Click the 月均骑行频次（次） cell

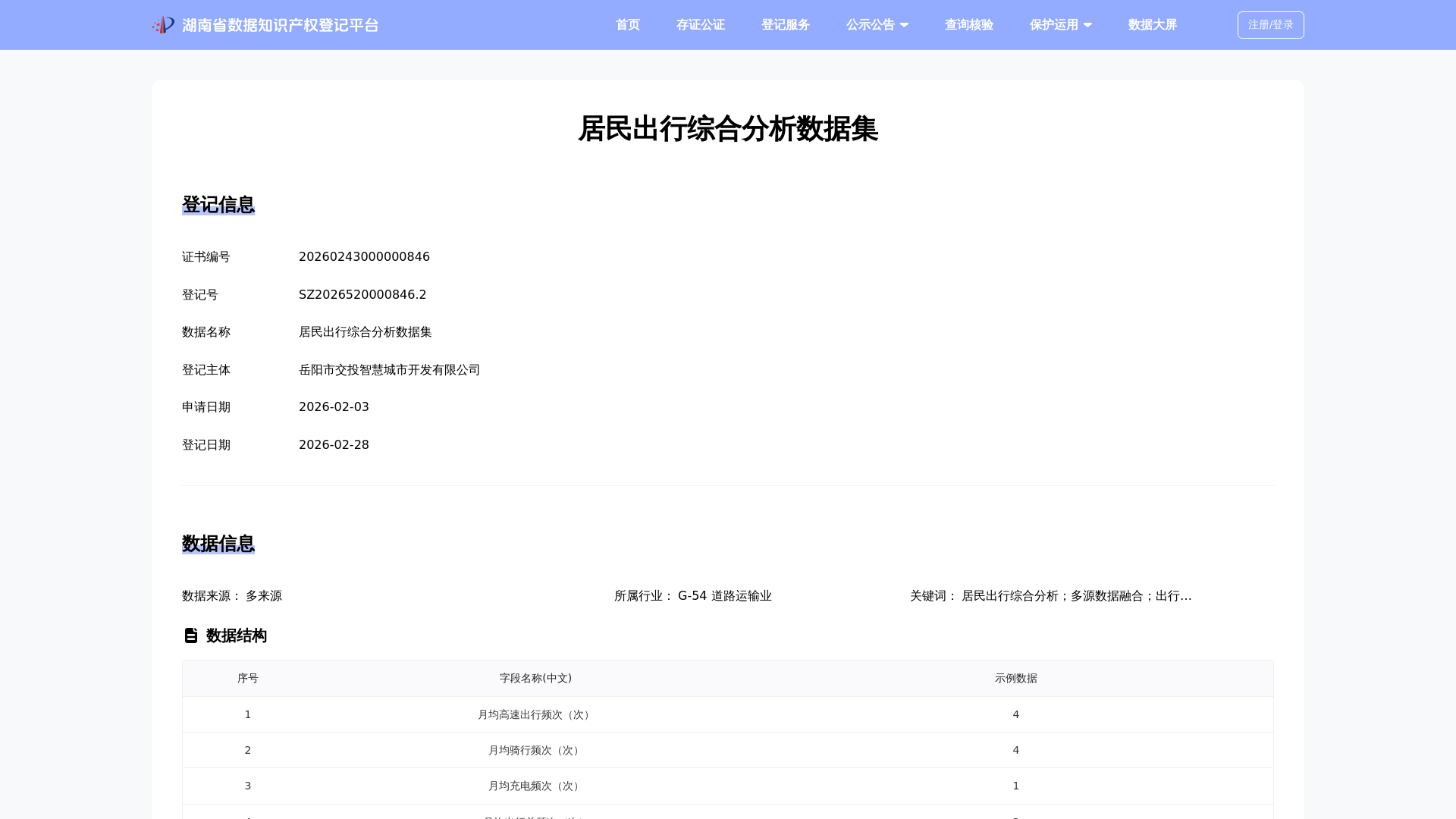(x=535, y=750)
